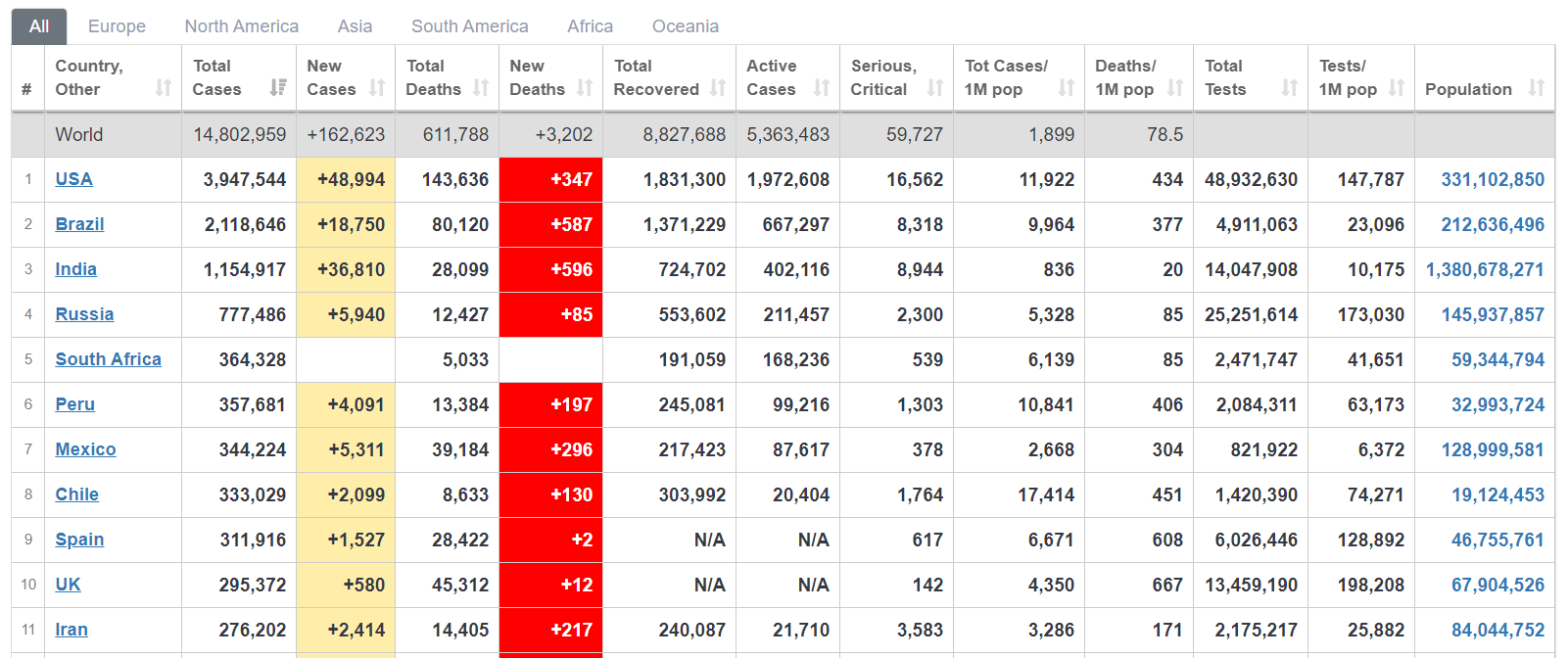
Task: Open South Africa population link 59,344,794
Action: [1497, 359]
